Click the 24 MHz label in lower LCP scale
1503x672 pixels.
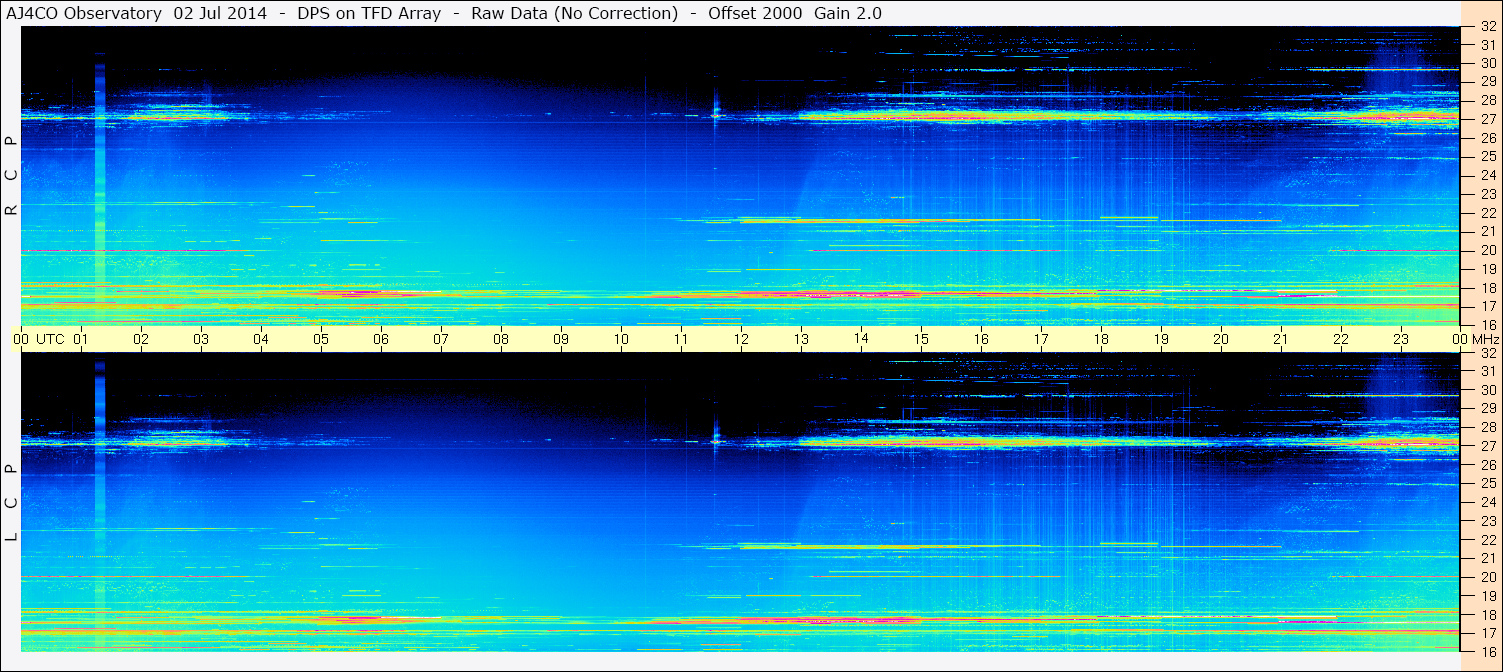1488,502
